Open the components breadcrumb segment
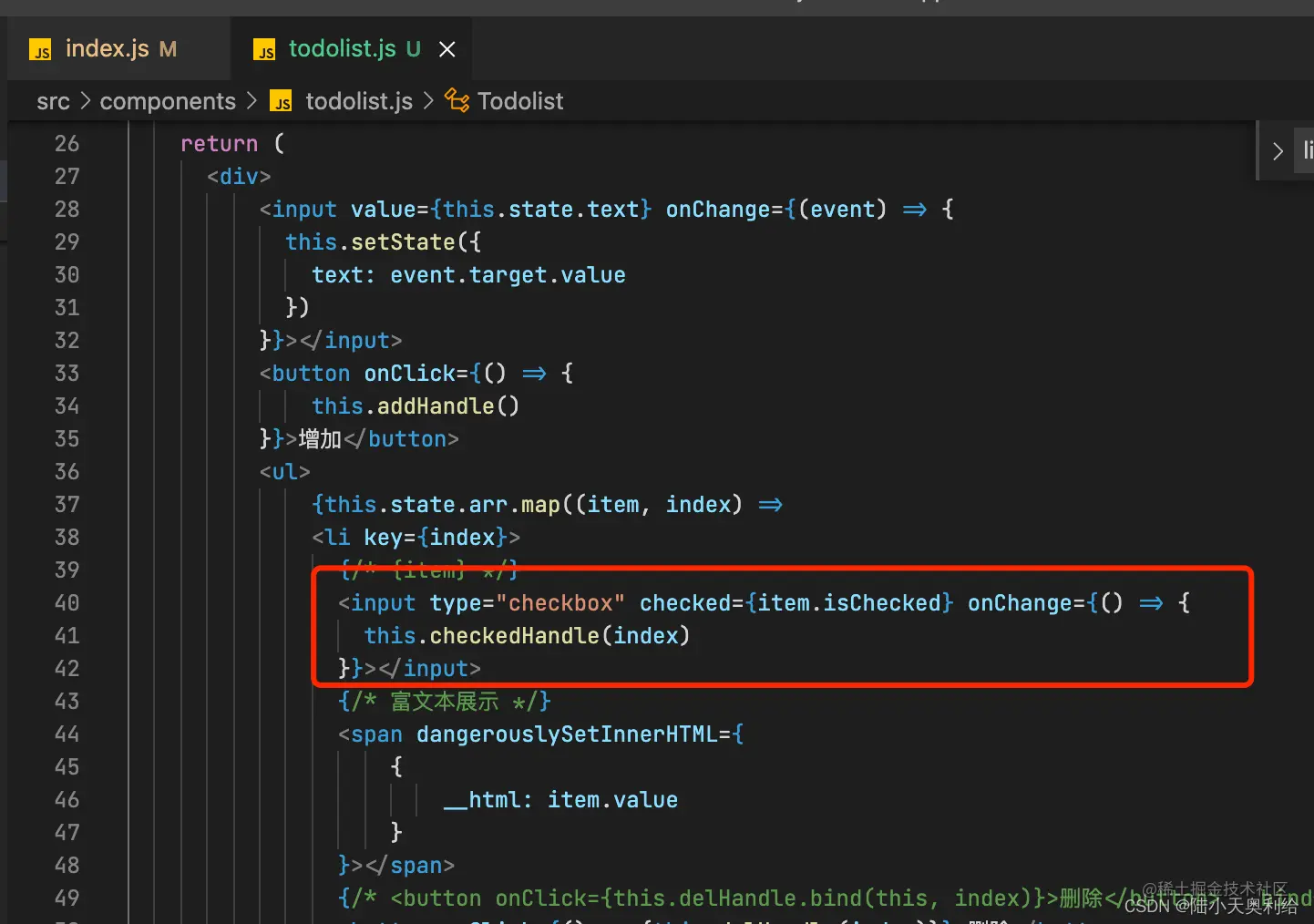The width and height of the screenshot is (1314, 924). pyautogui.click(x=168, y=101)
